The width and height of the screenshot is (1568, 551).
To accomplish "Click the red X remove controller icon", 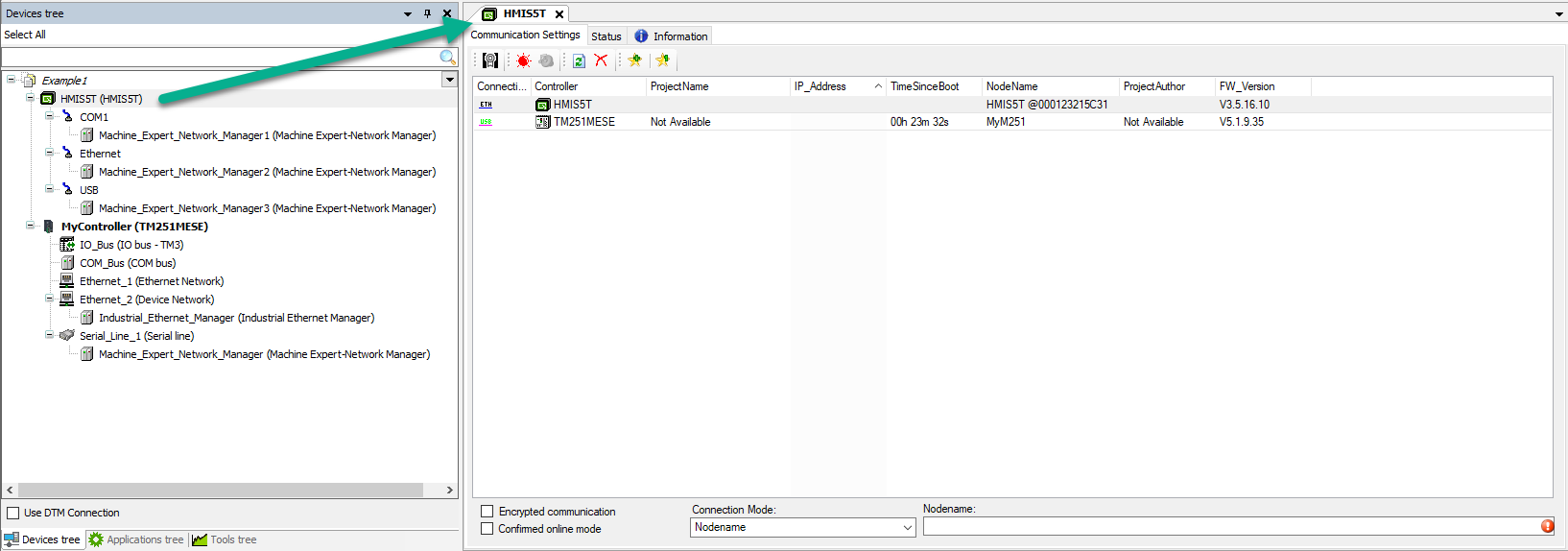I will pos(601,60).
